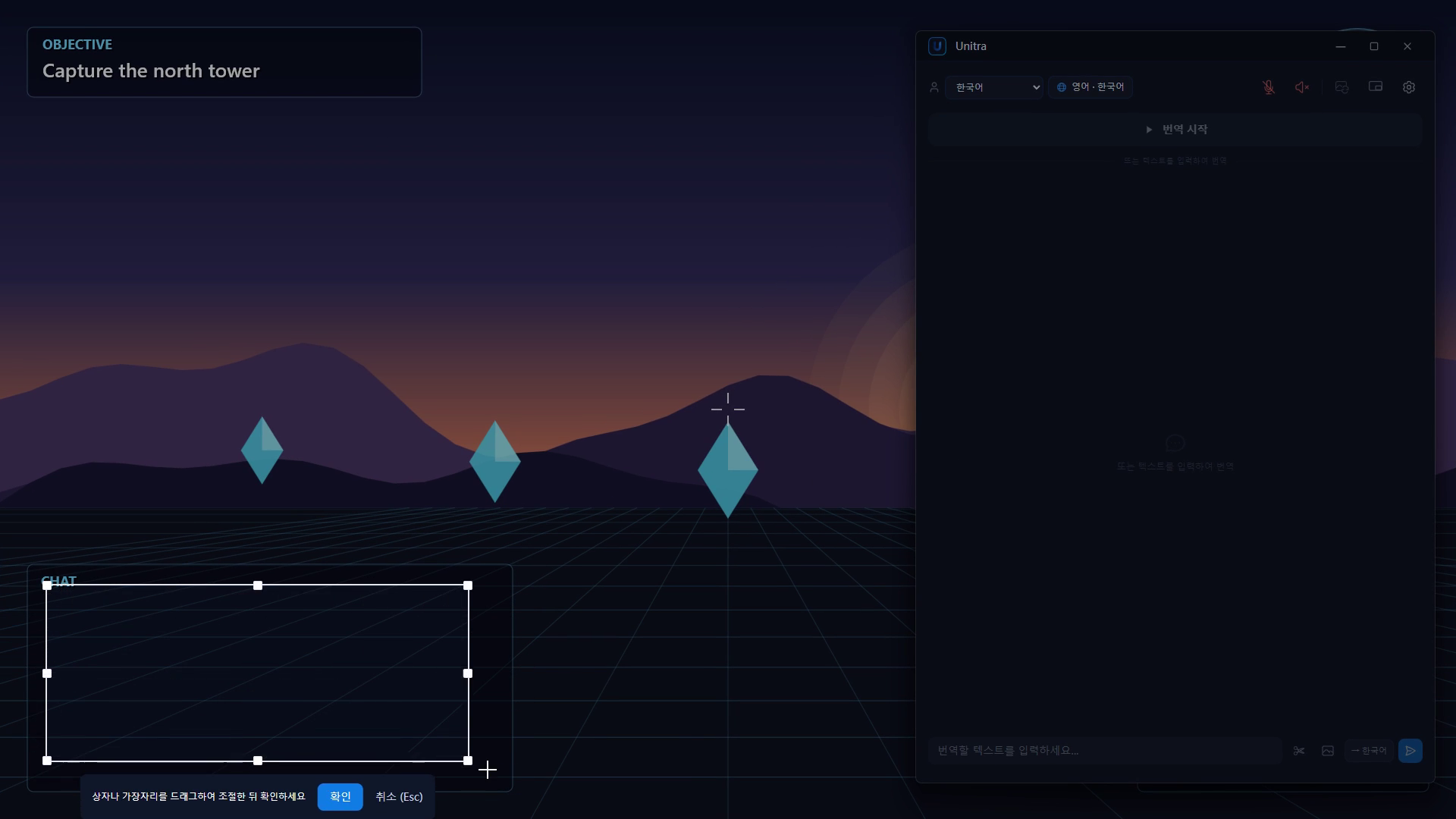Click the person icon beside language selector
The image size is (1456, 819).
pyautogui.click(x=934, y=87)
